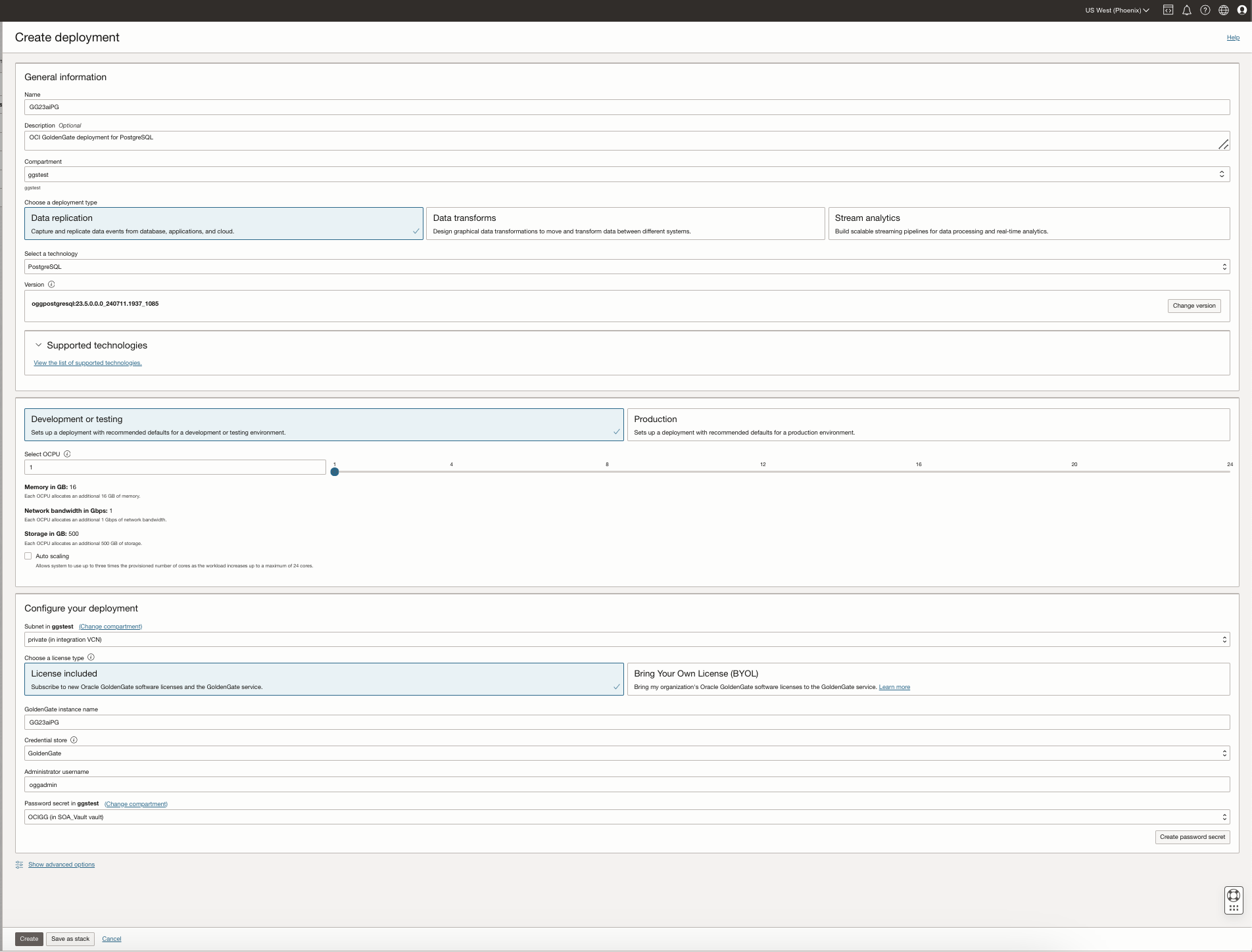1252x952 pixels.
Task: Click the OCPU slider track at 12
Action: pos(763,471)
